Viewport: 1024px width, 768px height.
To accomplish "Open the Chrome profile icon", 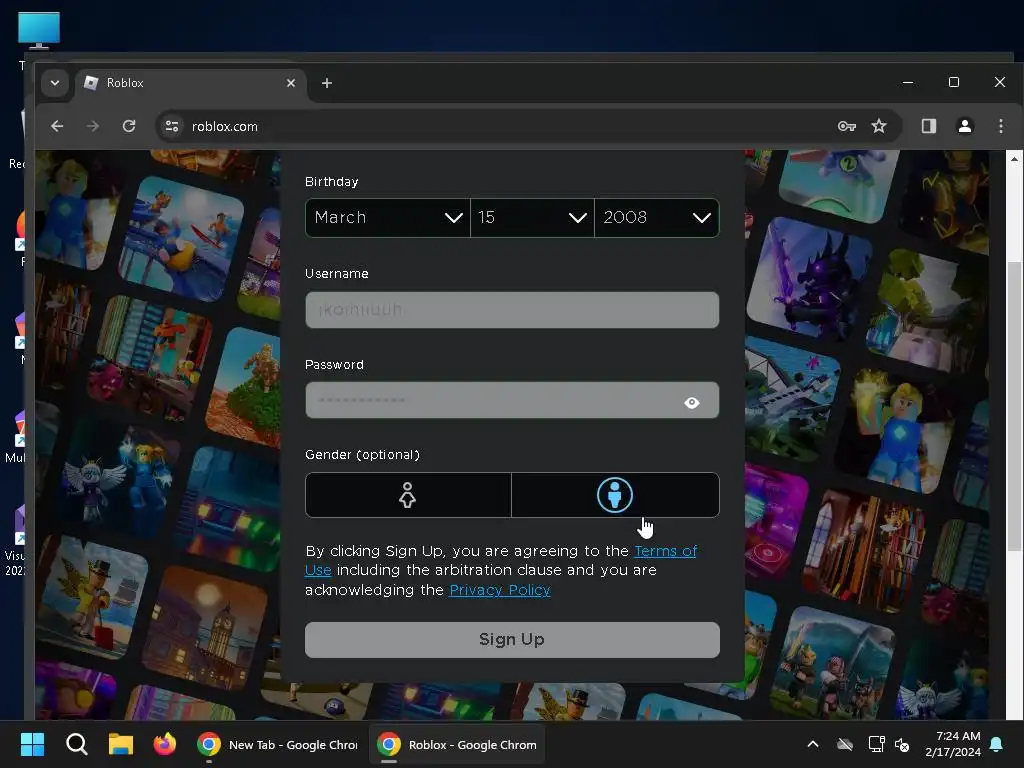I will tap(965, 126).
